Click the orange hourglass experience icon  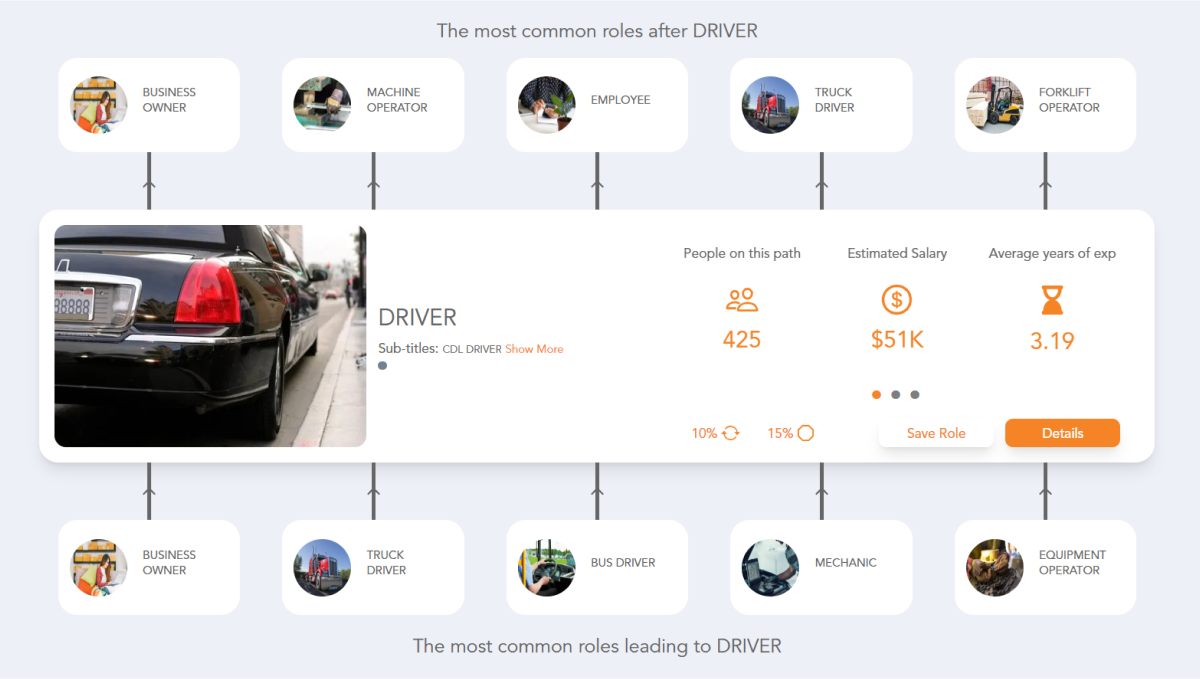point(1051,299)
